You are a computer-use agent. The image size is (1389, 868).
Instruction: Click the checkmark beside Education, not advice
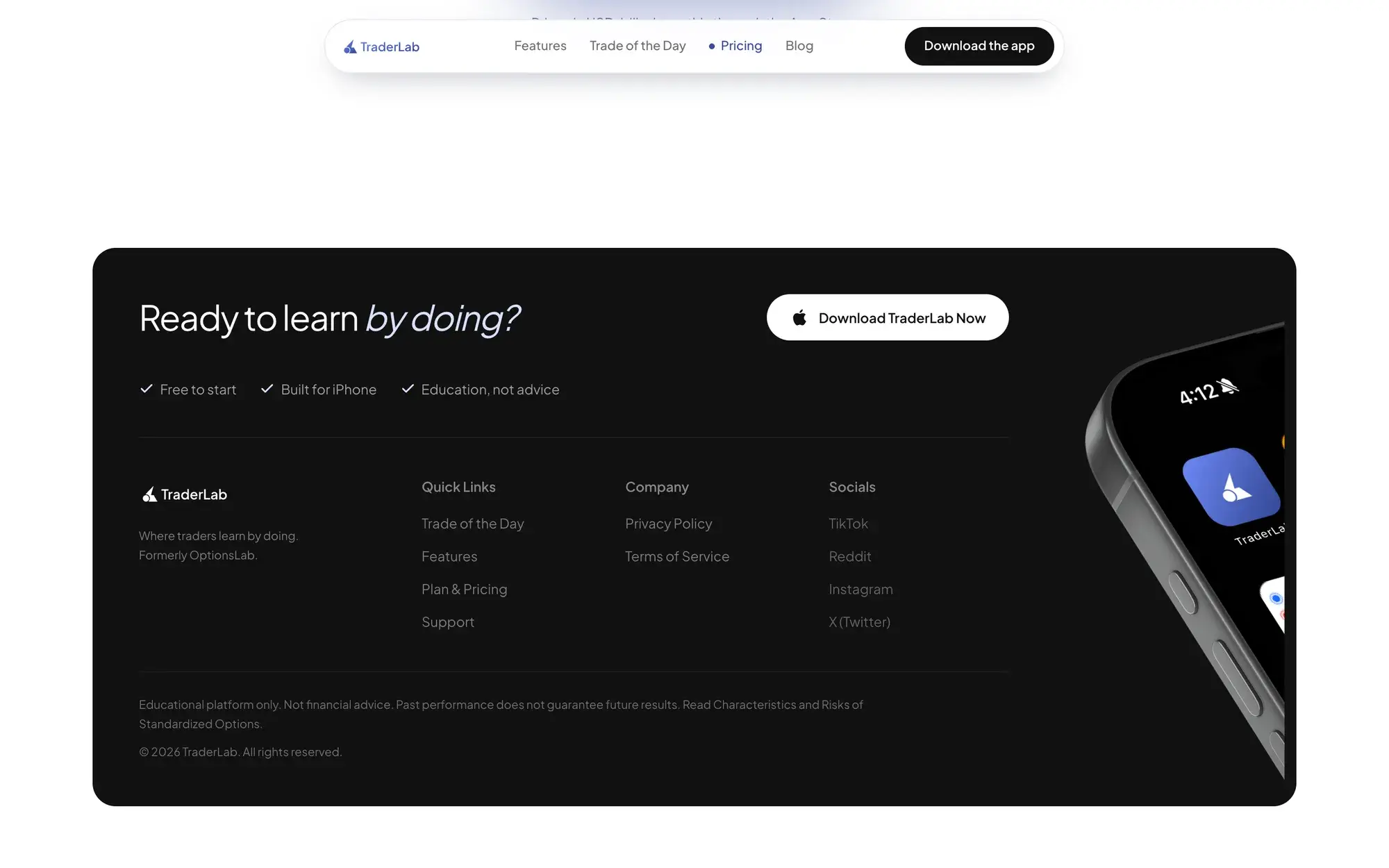click(408, 389)
